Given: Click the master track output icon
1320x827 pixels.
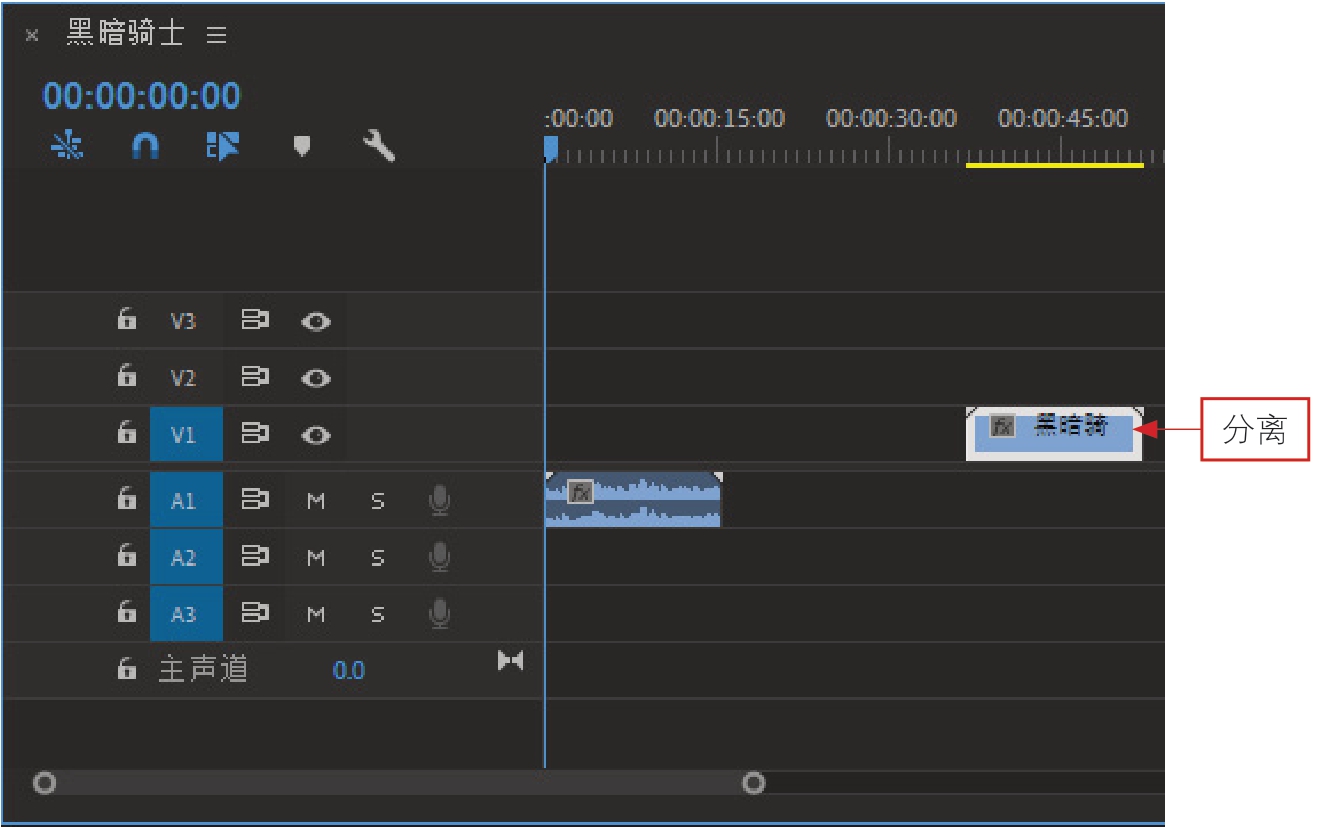Looking at the screenshot, I should 511,661.
